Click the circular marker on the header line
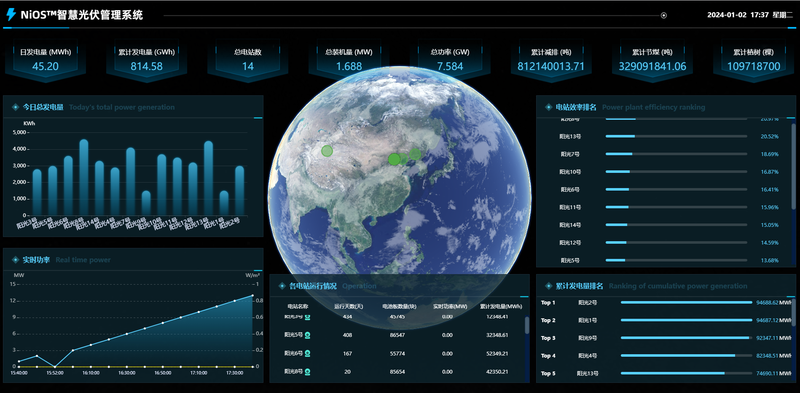Viewport: 800px width, 393px height. pyautogui.click(x=664, y=15)
